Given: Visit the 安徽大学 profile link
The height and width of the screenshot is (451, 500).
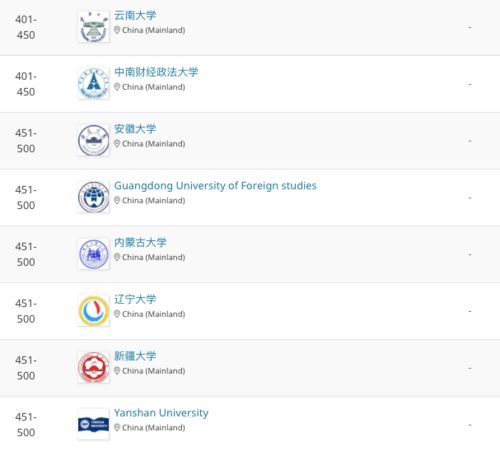Looking at the screenshot, I should click(x=135, y=129).
